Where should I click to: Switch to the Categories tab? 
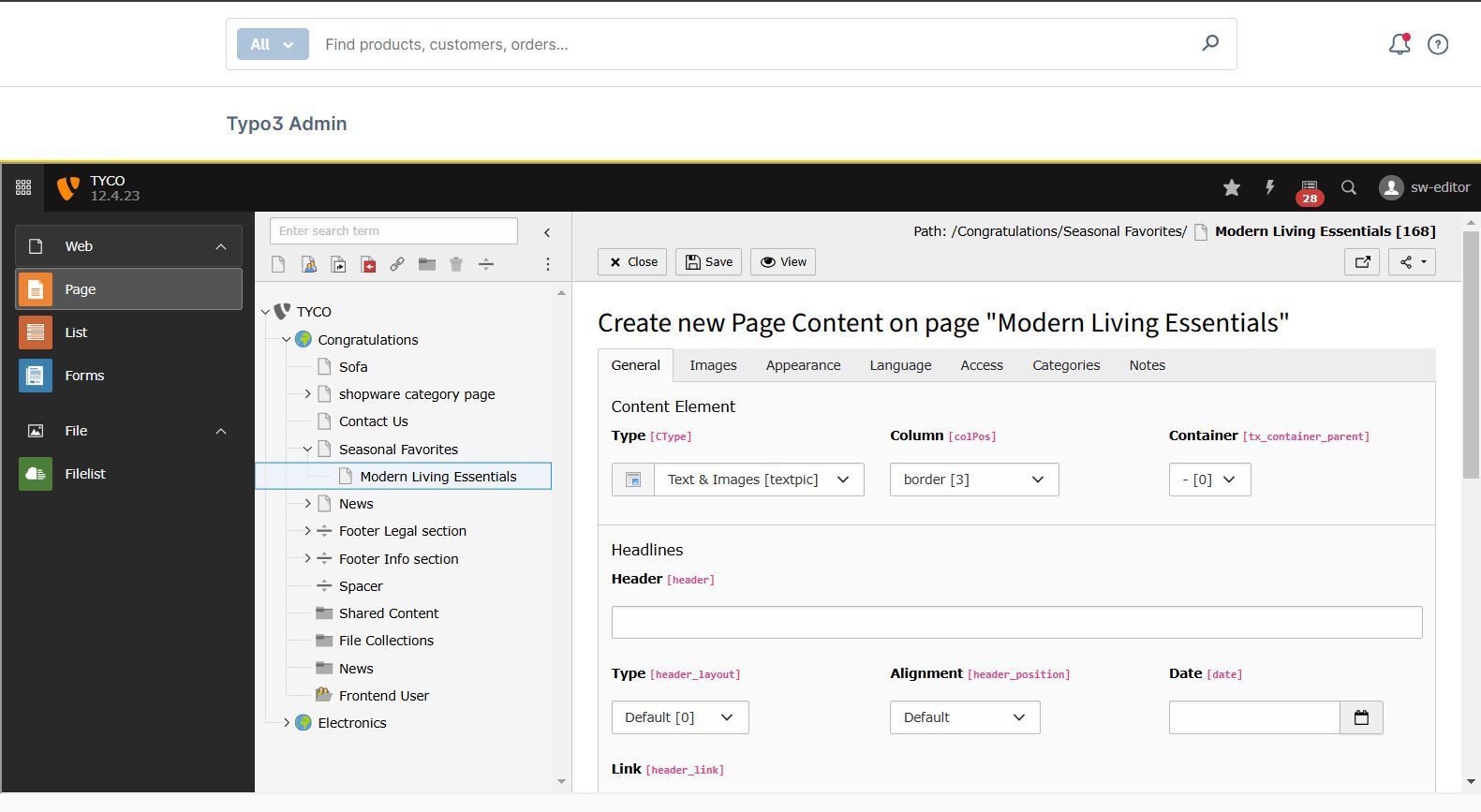(x=1065, y=365)
